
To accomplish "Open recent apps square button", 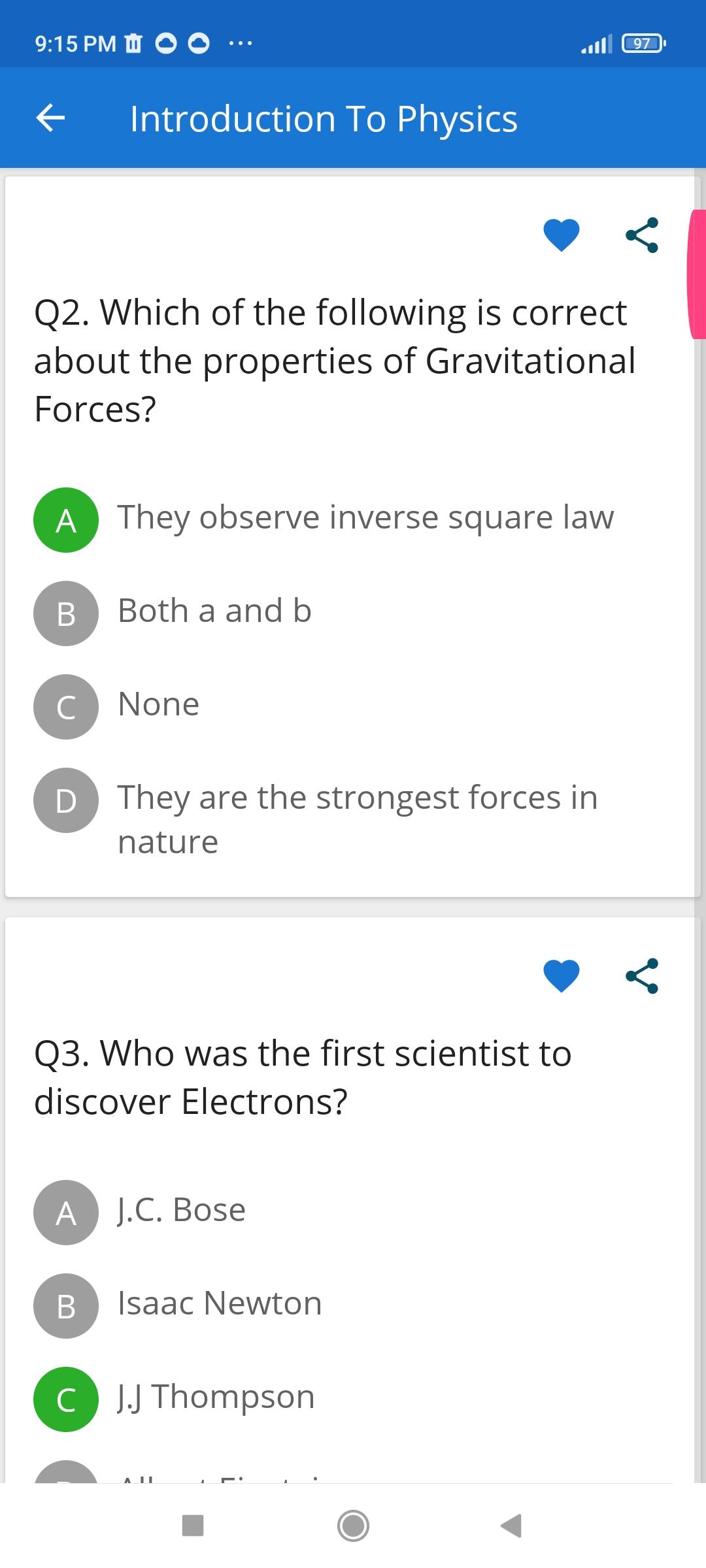I will click(x=193, y=1526).
